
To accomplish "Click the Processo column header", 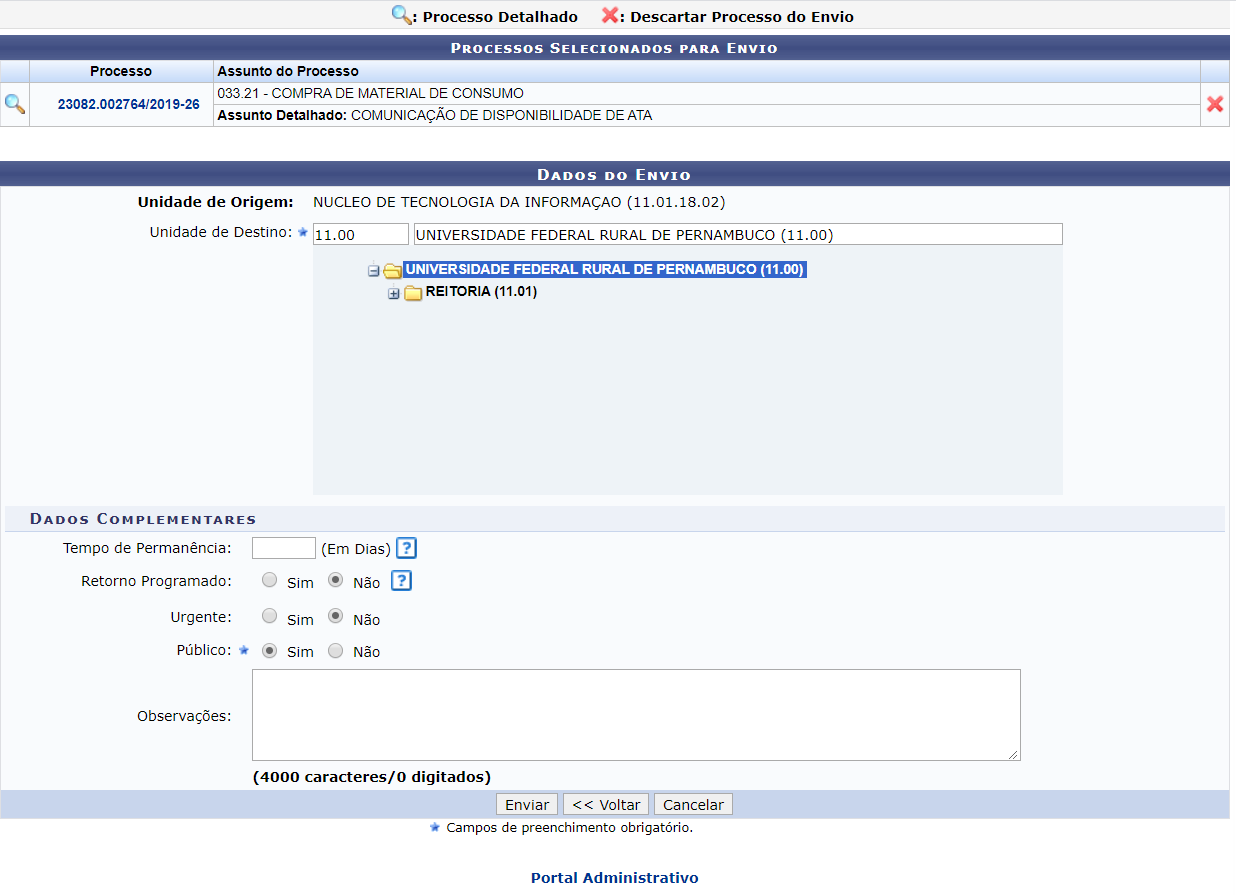I will click(x=121, y=71).
